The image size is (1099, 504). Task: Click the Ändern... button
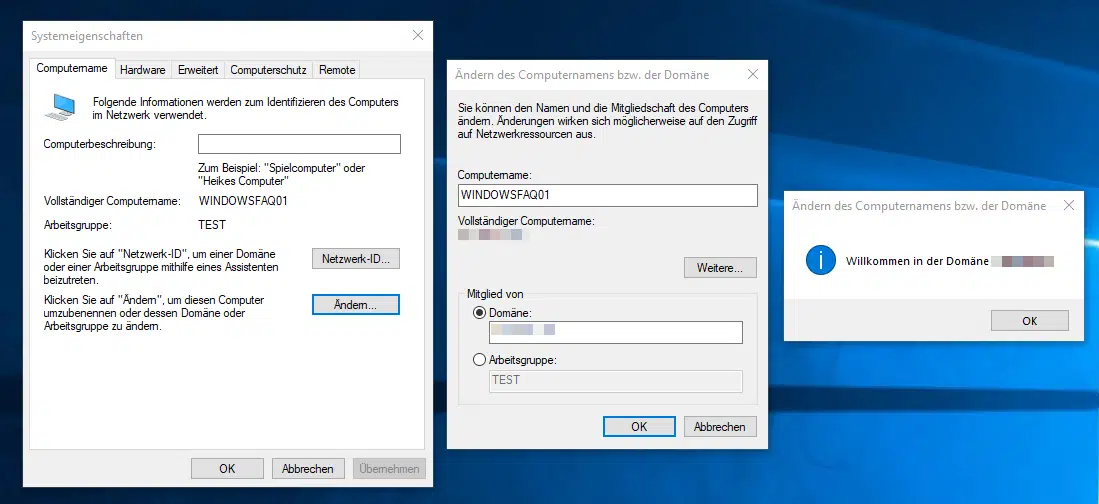(356, 304)
